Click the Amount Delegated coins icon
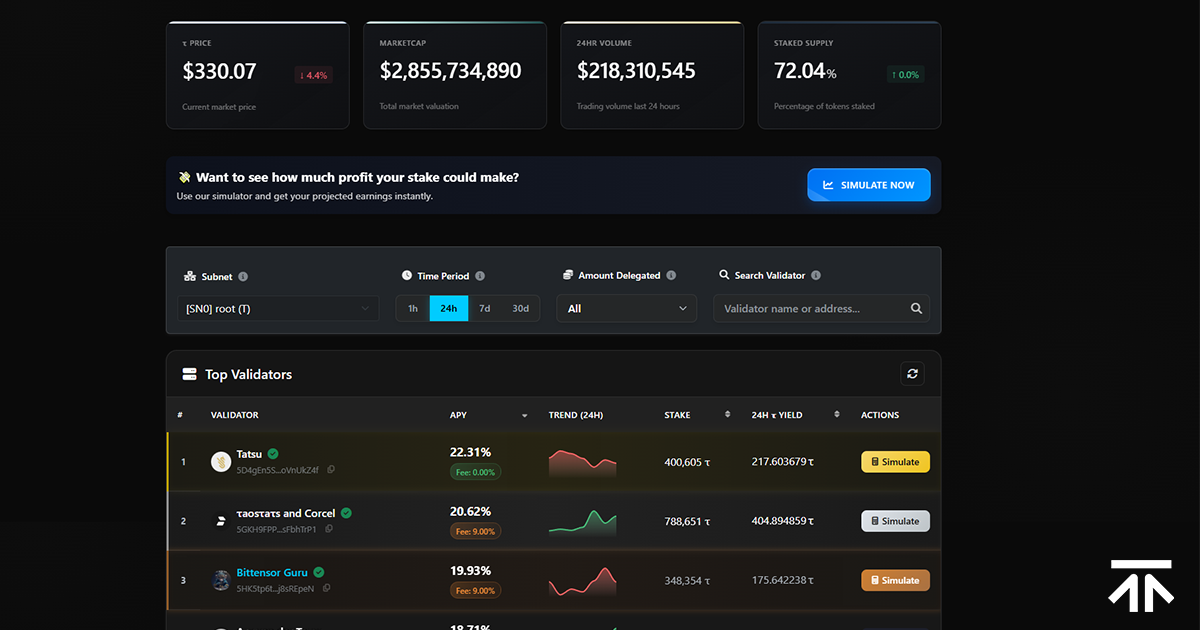This screenshot has width=1200, height=630. (568, 276)
